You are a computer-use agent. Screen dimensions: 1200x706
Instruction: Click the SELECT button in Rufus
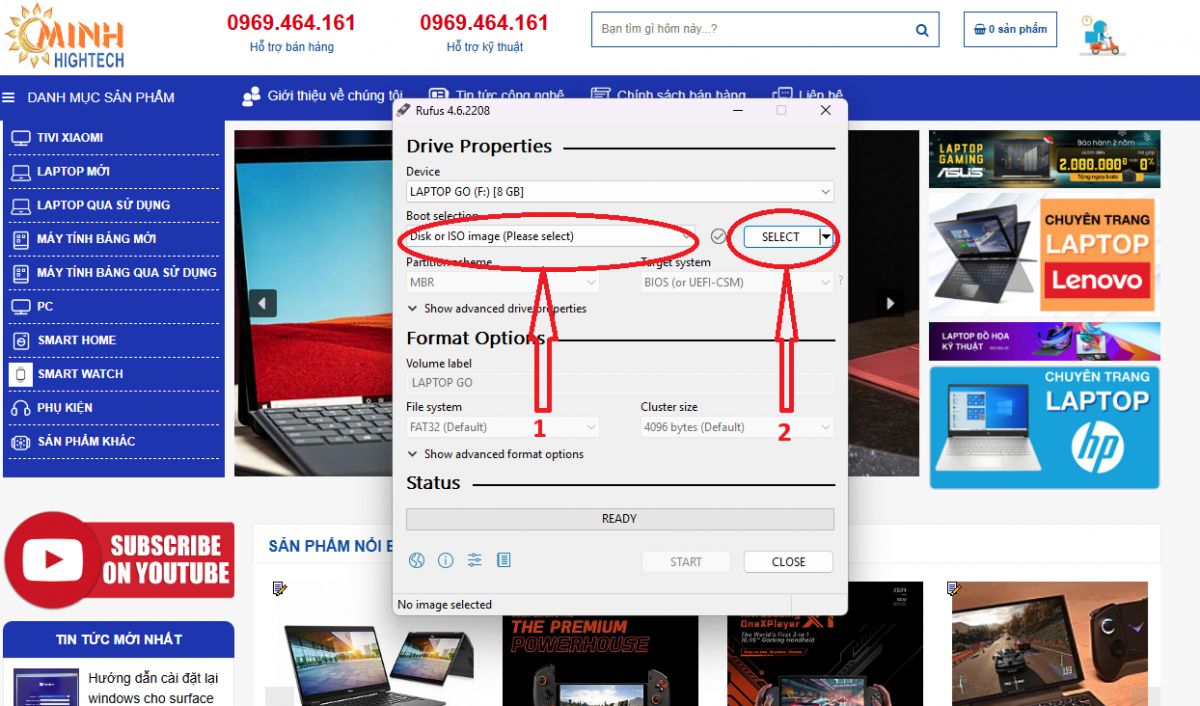(x=780, y=237)
